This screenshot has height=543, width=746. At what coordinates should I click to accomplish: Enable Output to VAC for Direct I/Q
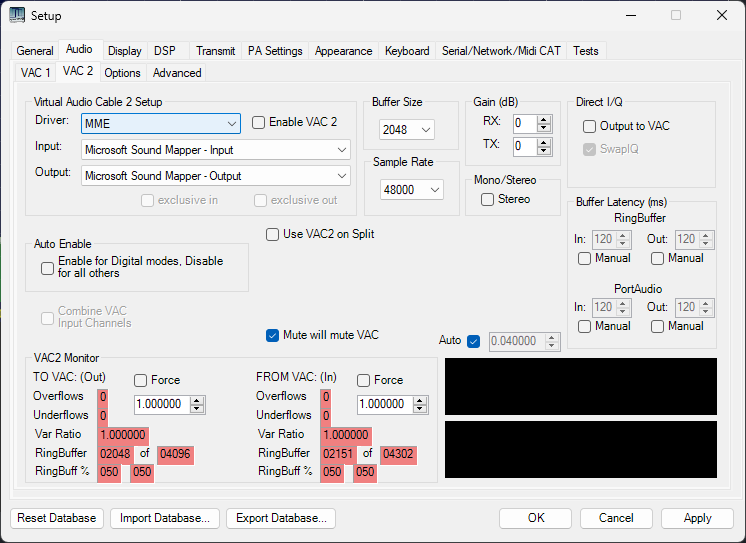click(590, 126)
